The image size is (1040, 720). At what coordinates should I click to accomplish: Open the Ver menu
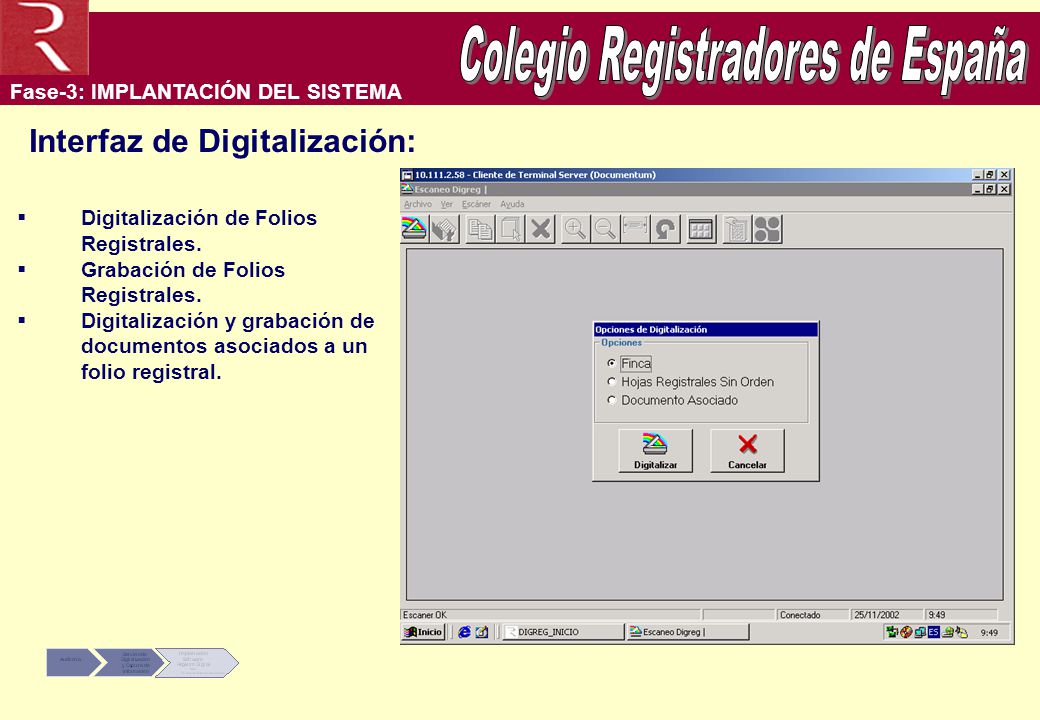pos(447,204)
